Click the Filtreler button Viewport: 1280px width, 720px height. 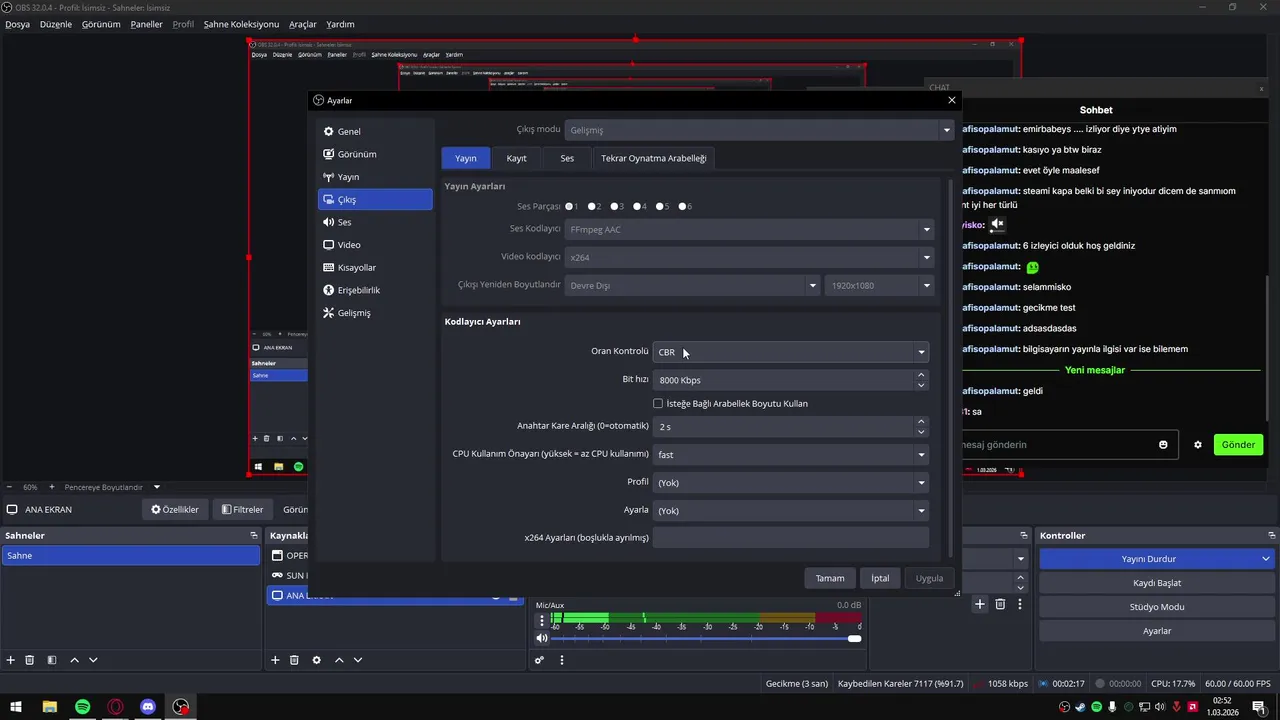point(242,509)
